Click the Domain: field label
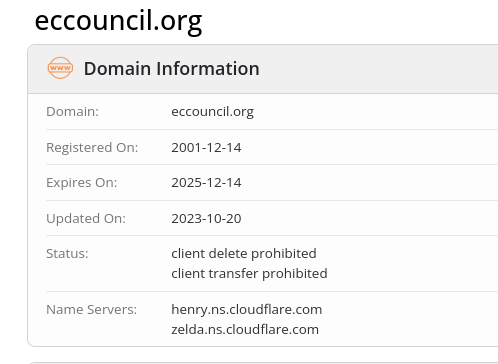Image resolution: width=498 pixels, height=364 pixels. pos(72,112)
